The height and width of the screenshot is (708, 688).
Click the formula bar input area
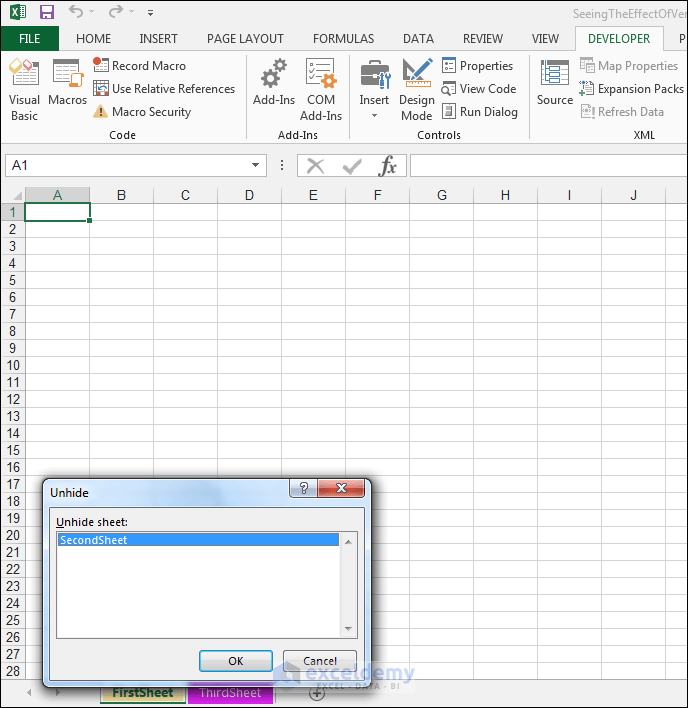[x=549, y=165]
